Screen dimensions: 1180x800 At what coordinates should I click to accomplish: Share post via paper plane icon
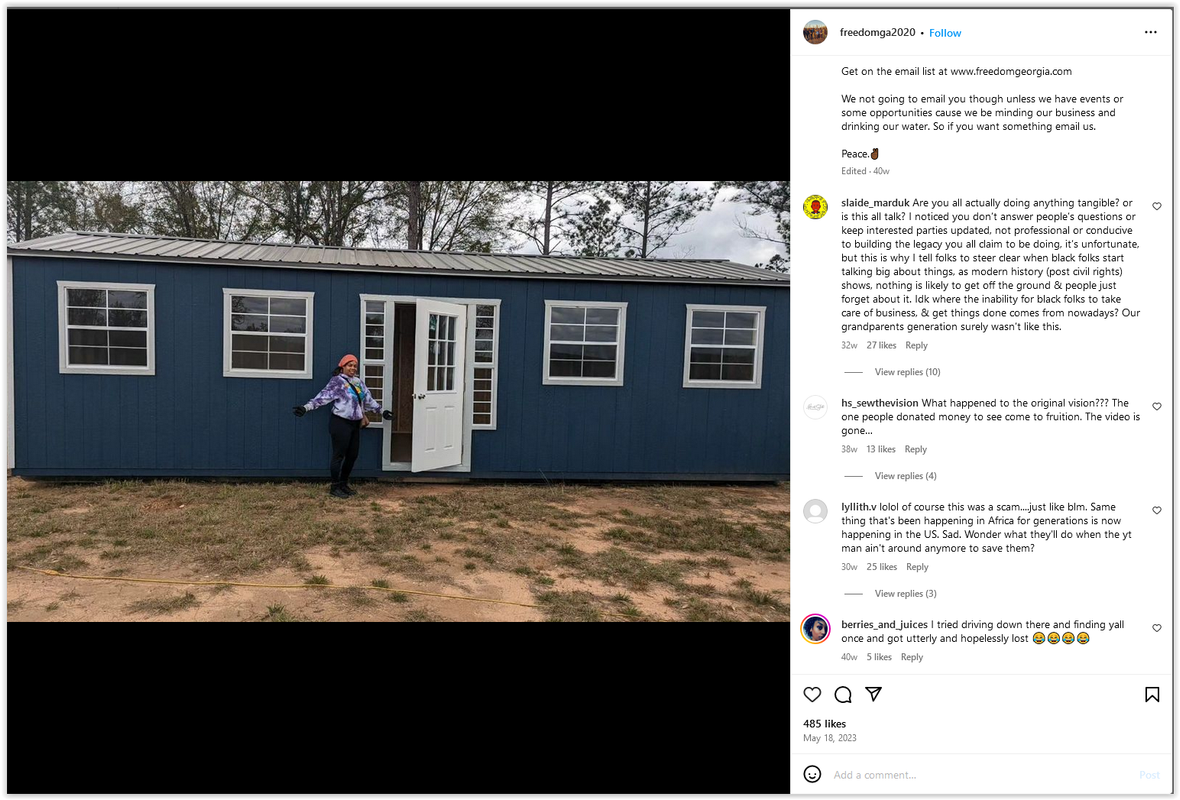coord(873,694)
